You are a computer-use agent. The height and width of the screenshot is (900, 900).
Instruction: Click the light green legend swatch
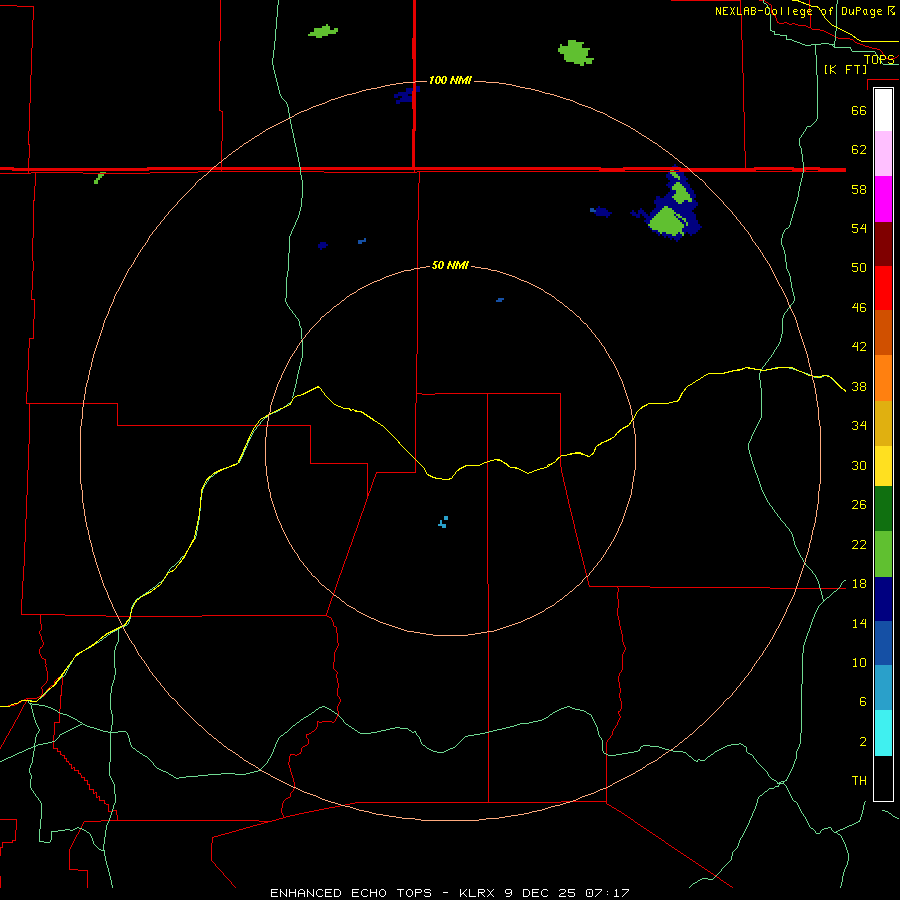pyautogui.click(x=883, y=554)
